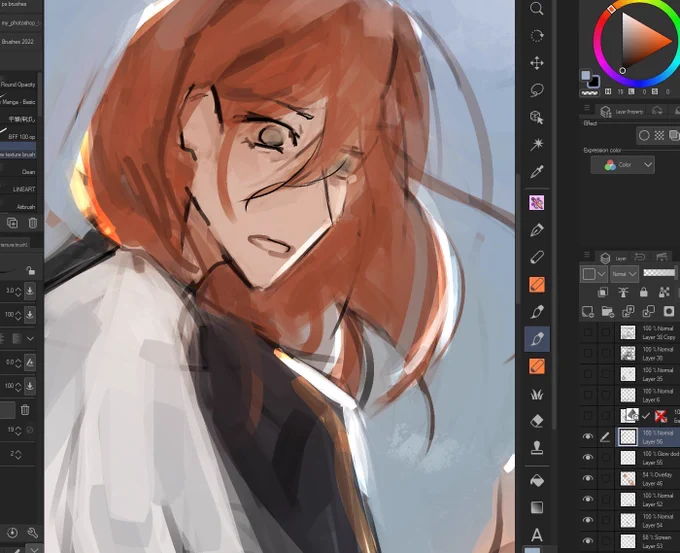Click the black sub color swatch

point(594,82)
